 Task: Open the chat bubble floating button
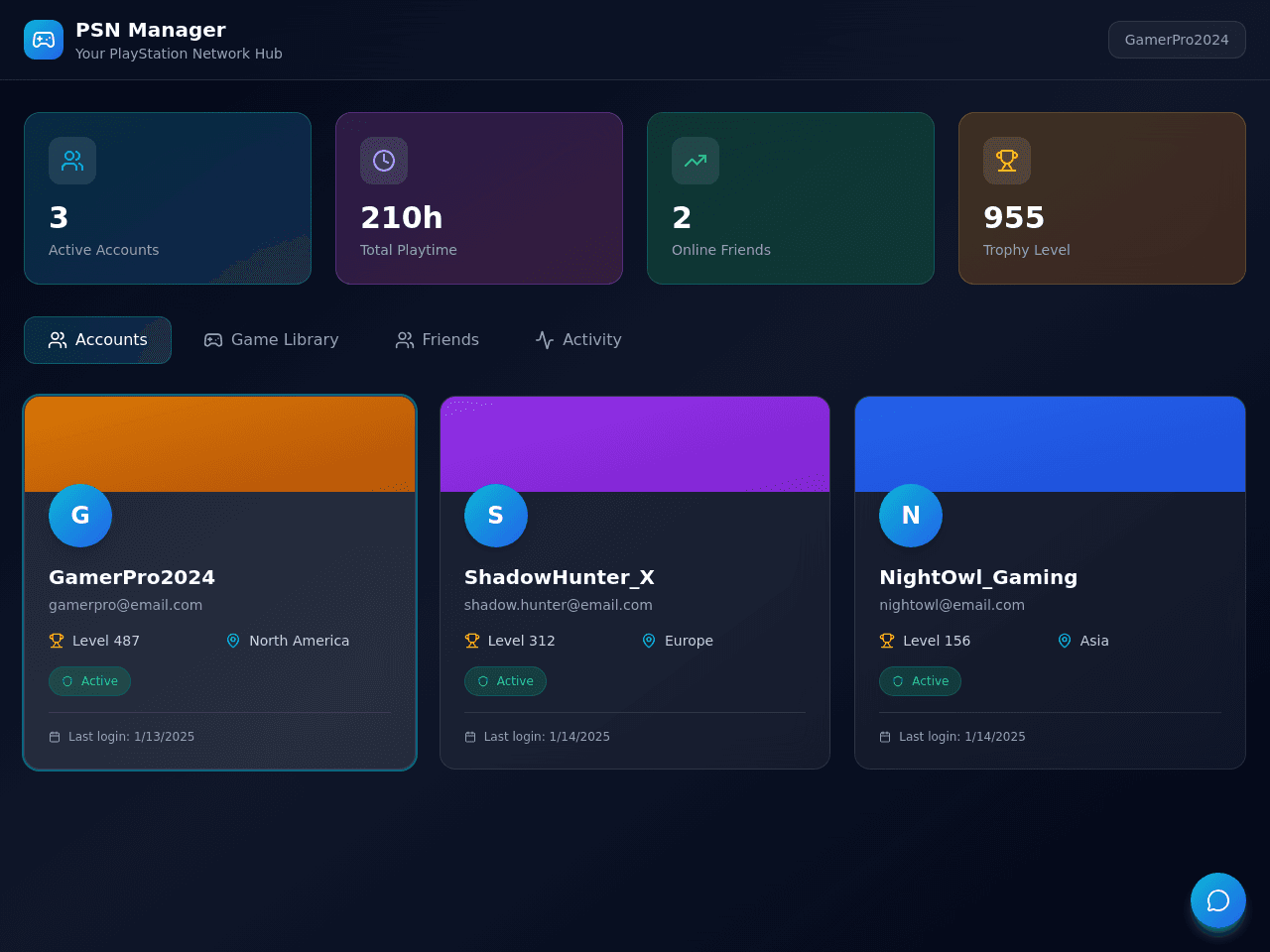tap(1218, 900)
